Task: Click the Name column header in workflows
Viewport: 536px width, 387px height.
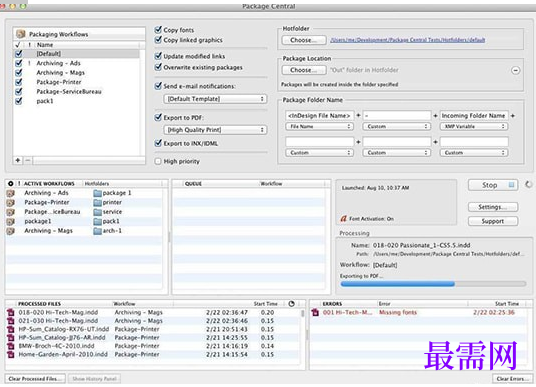Action: (45, 45)
